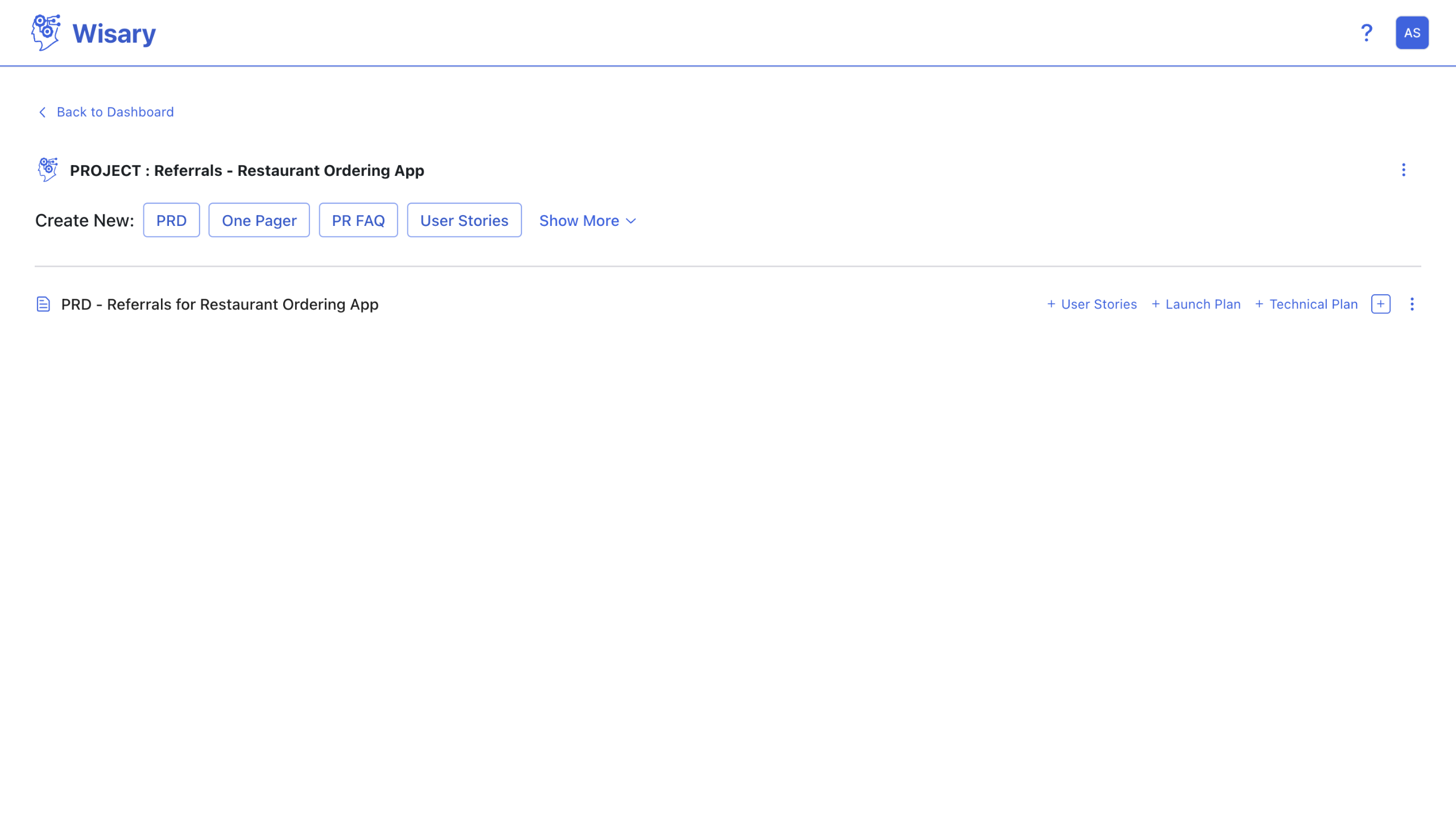This screenshot has width=1456, height=824.
Task: Open the AS user avatar menu
Action: 1412,33
